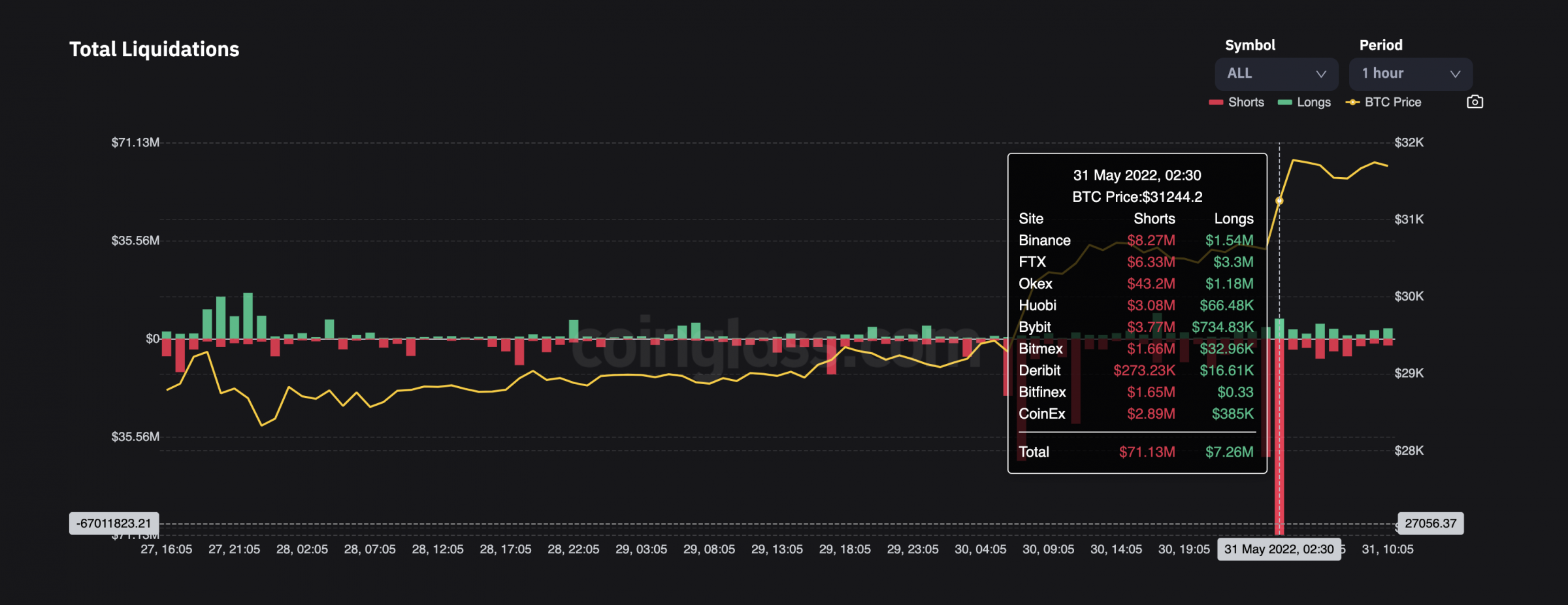Click Deribit shorts value $273.23K
Image resolution: width=1568 pixels, height=605 pixels.
coord(1144,370)
